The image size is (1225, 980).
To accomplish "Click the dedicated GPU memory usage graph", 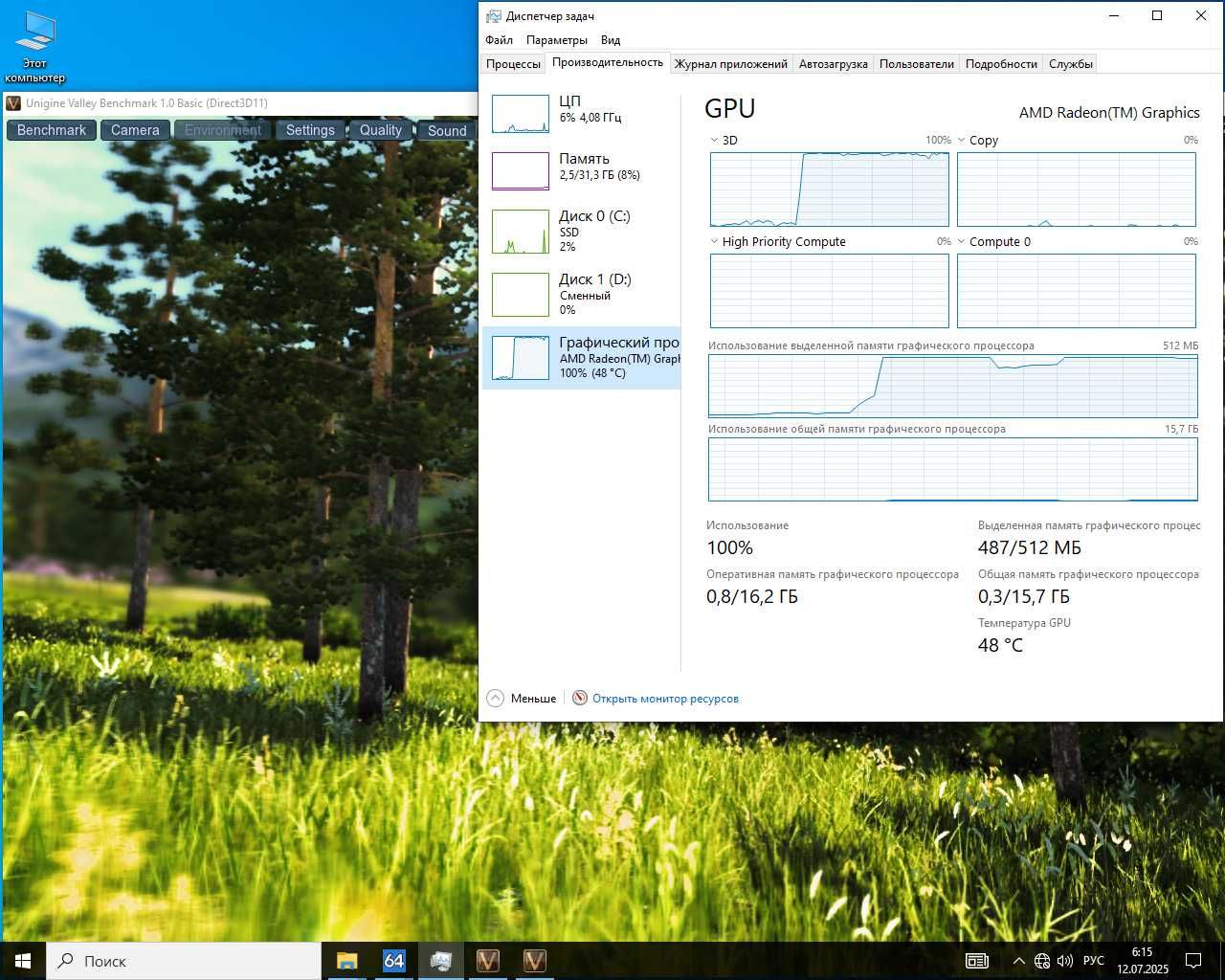I will tap(953, 387).
